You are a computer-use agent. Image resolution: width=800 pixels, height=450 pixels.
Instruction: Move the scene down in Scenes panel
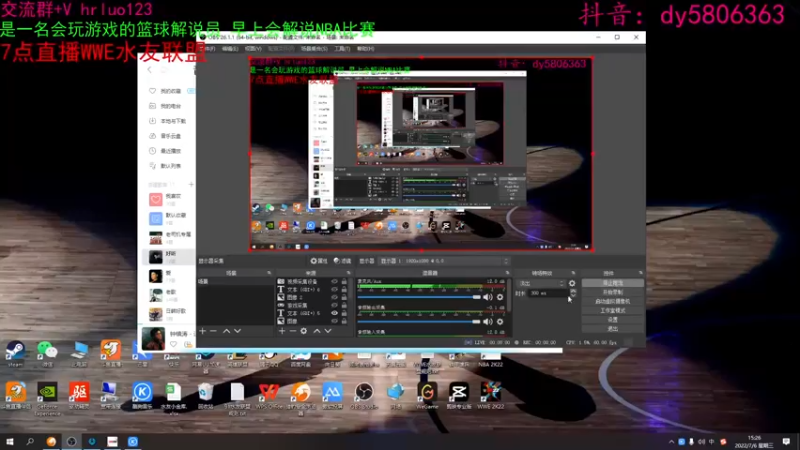pos(237,331)
